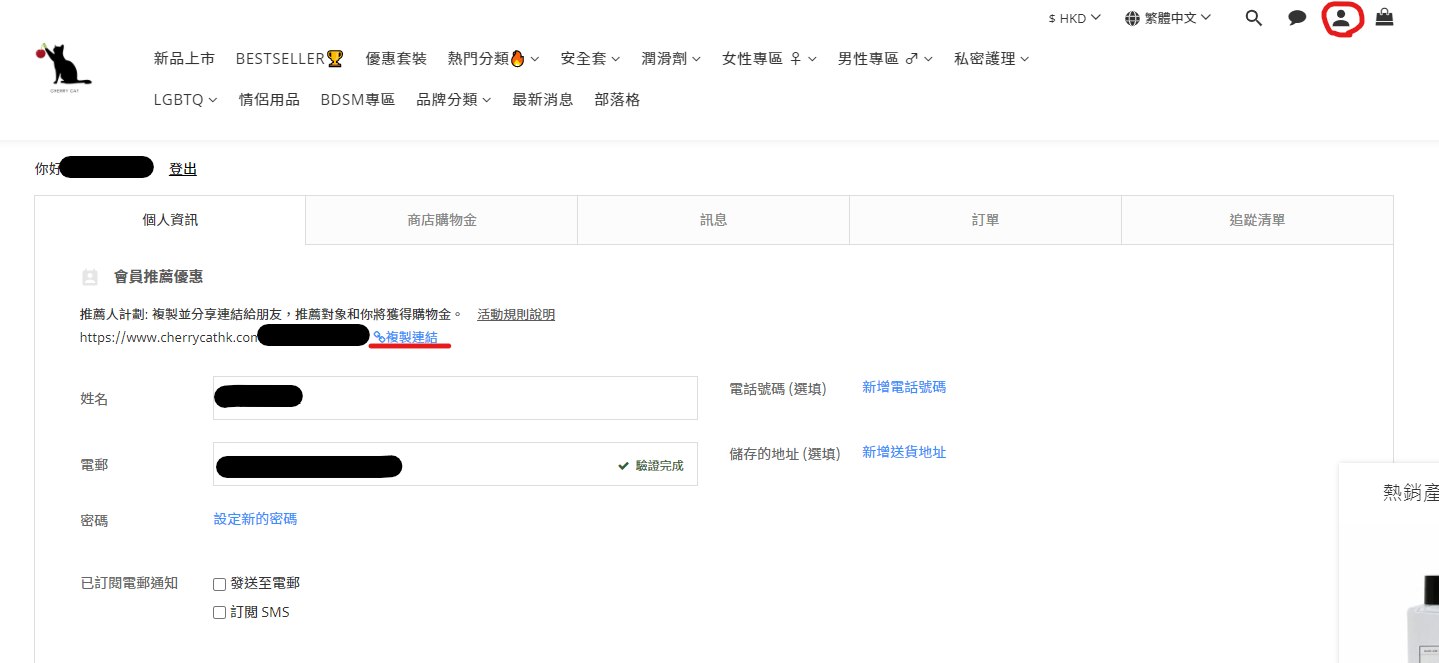Open the shopping bag cart icon
Viewport: 1439px width, 663px height.
pos(1384,18)
